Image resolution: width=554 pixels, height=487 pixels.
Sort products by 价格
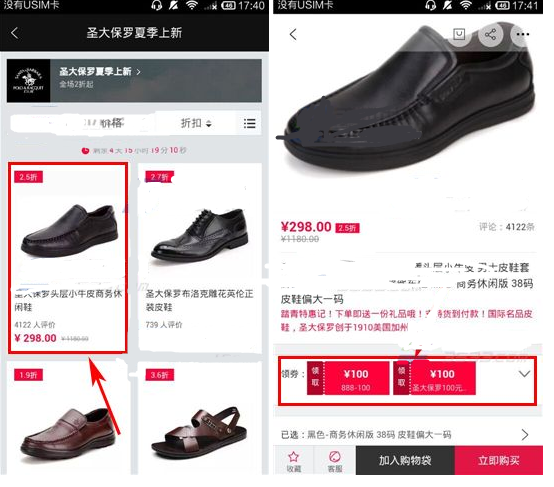[111, 123]
